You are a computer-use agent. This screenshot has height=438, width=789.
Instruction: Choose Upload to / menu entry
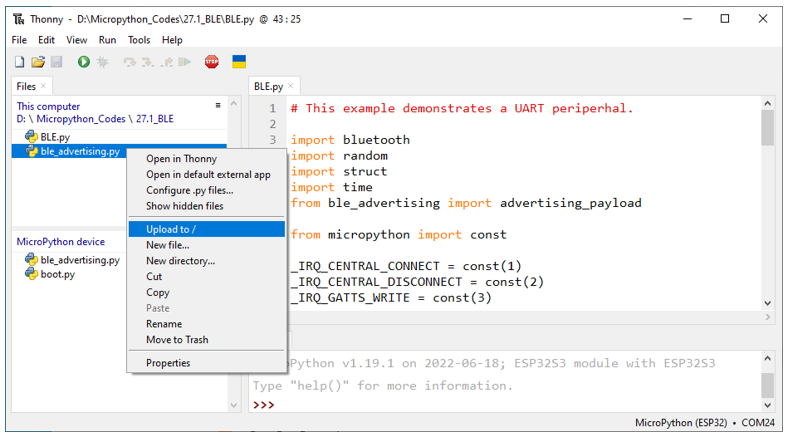pyautogui.click(x=207, y=229)
